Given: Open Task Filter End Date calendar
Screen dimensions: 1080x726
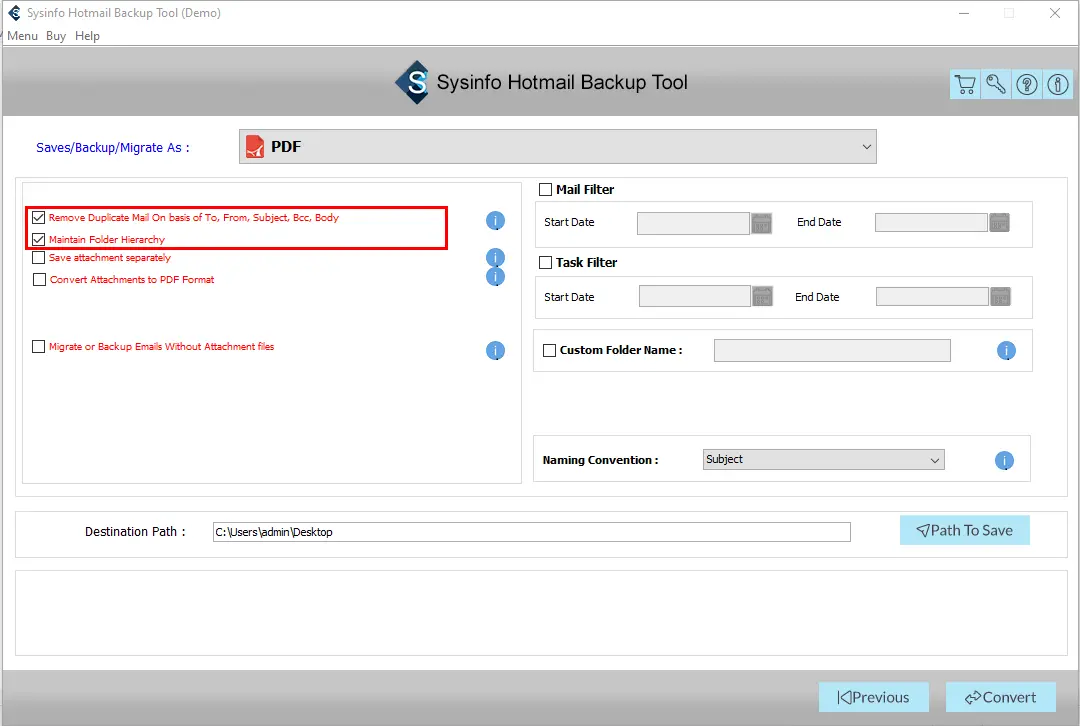Looking at the screenshot, I should click(1000, 297).
